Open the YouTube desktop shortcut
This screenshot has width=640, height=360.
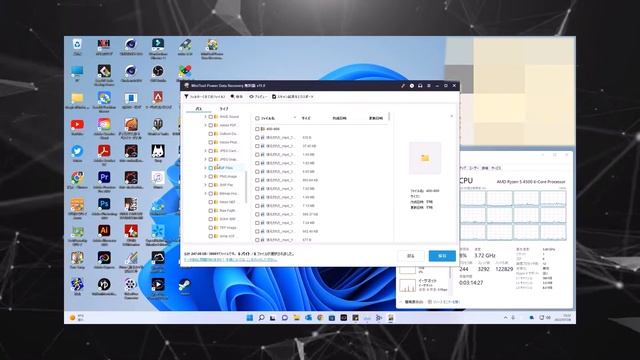(77, 127)
